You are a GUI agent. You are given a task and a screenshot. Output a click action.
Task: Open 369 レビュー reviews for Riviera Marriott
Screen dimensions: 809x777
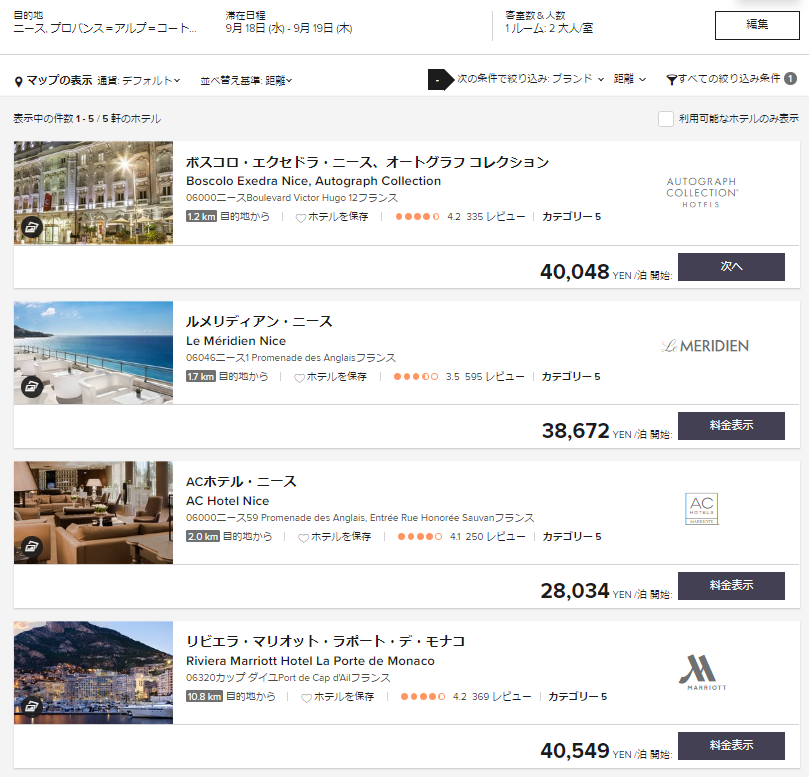[501, 697]
